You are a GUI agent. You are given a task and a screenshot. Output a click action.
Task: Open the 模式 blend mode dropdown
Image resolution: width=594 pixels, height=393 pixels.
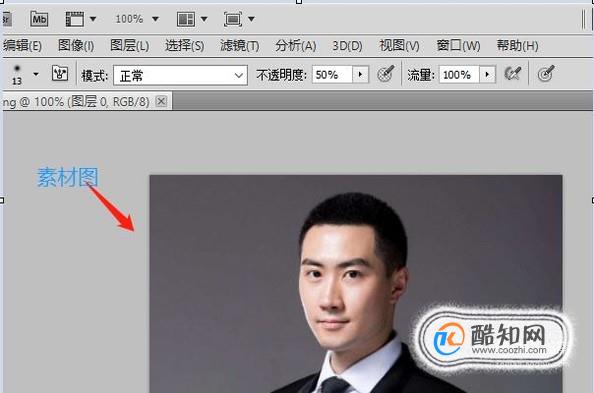[180, 75]
